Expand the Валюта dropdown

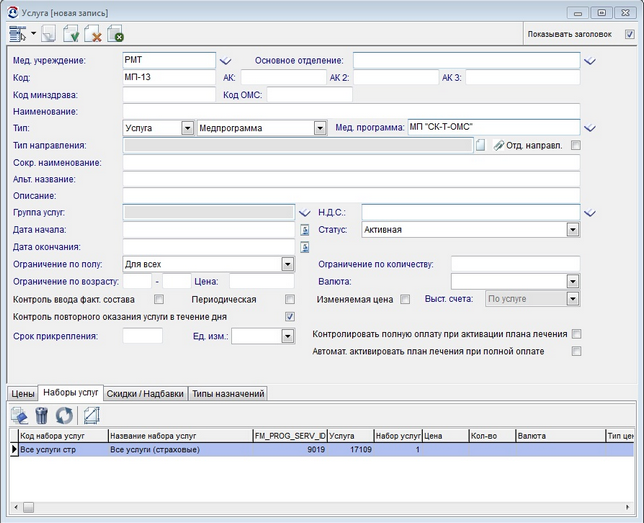tap(573, 282)
